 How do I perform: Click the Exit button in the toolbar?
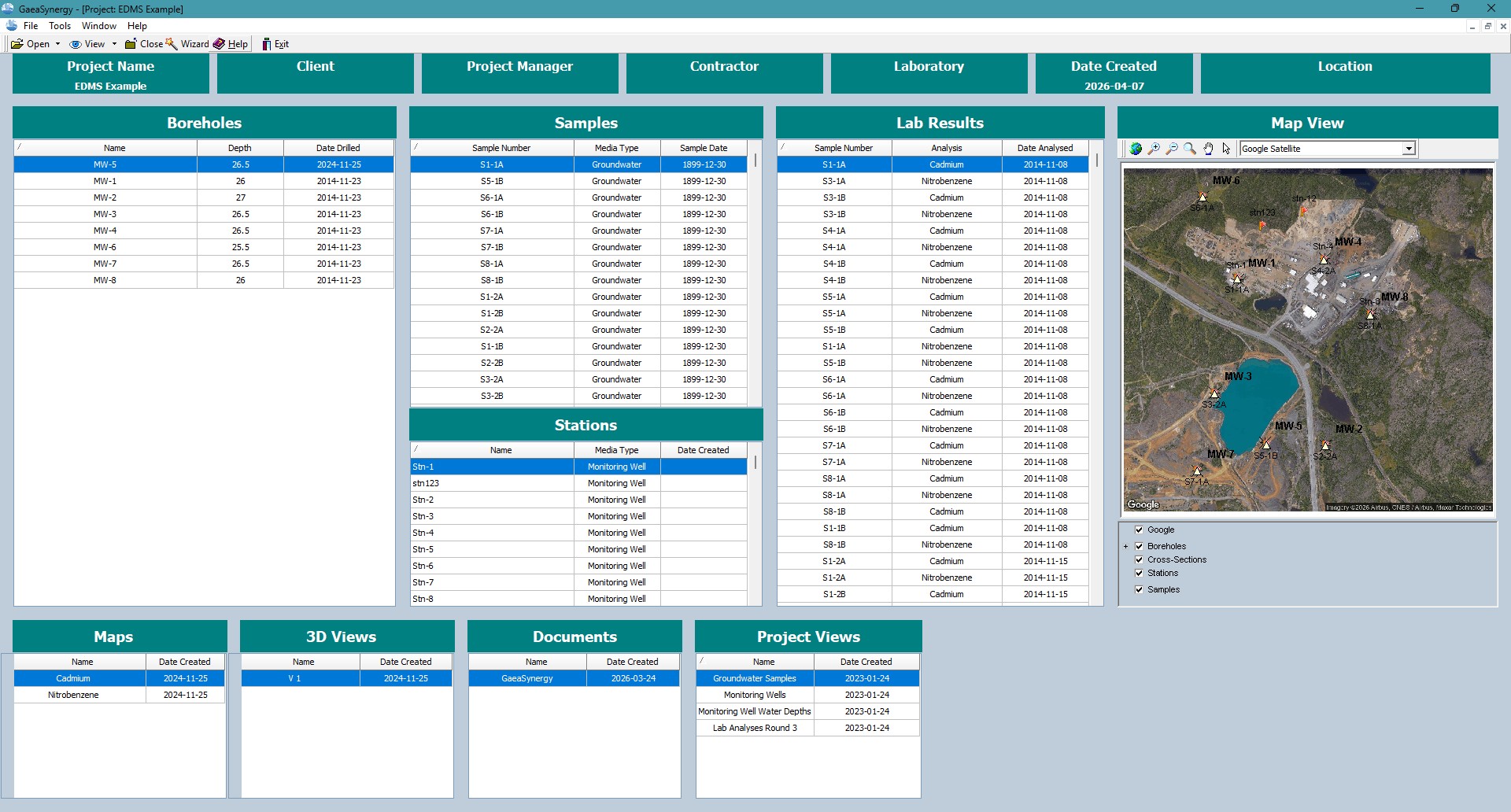point(275,44)
